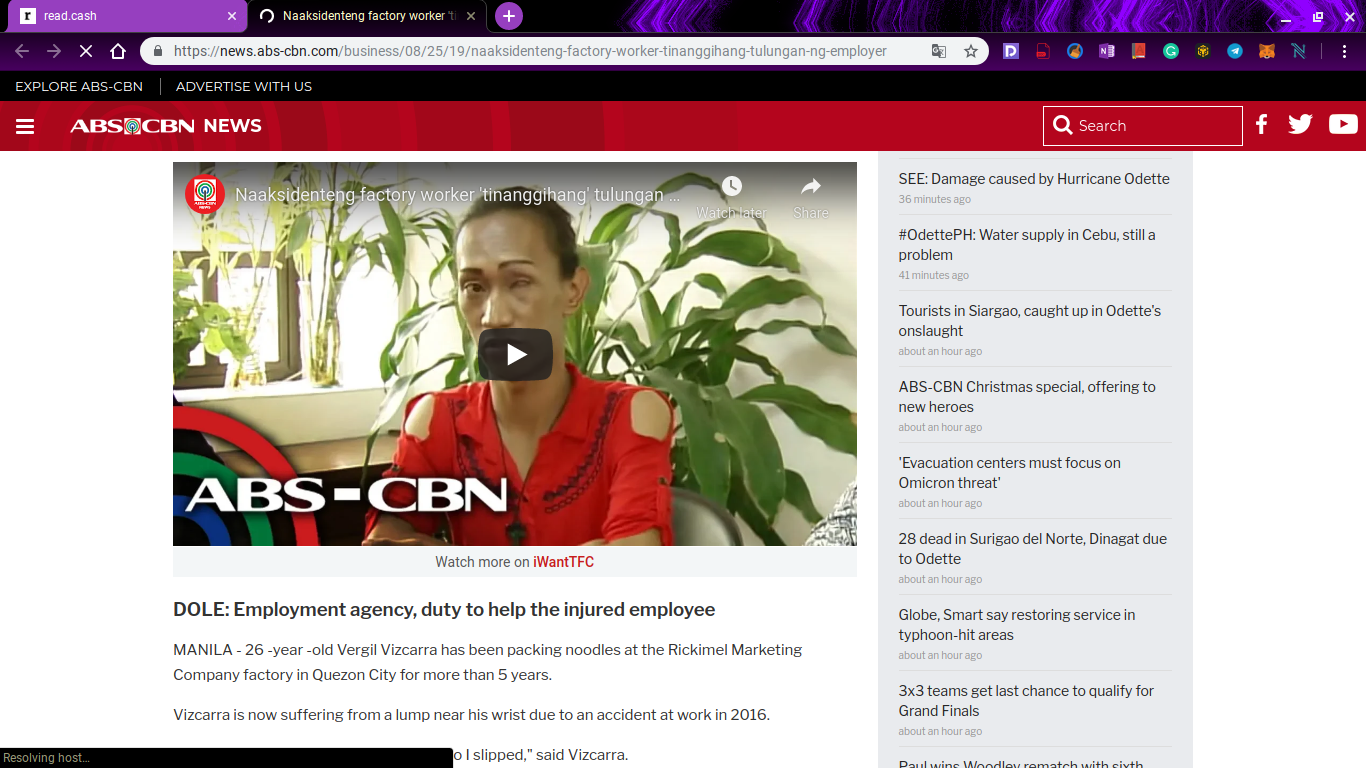Image resolution: width=1366 pixels, height=768 pixels.
Task: Open '3x3 teams get last chance' story
Action: (1026, 701)
